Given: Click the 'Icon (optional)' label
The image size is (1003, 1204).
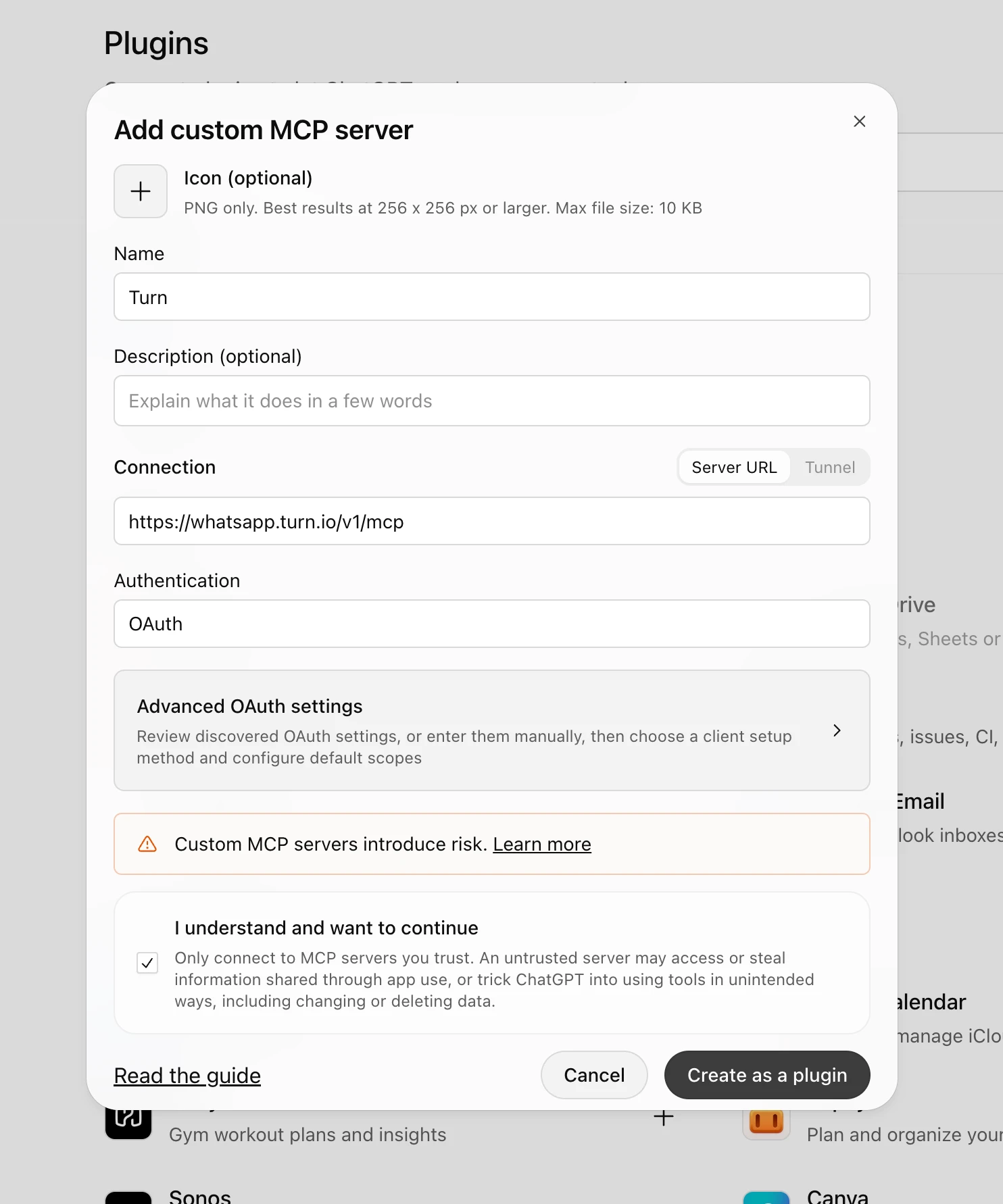Looking at the screenshot, I should pos(248,178).
